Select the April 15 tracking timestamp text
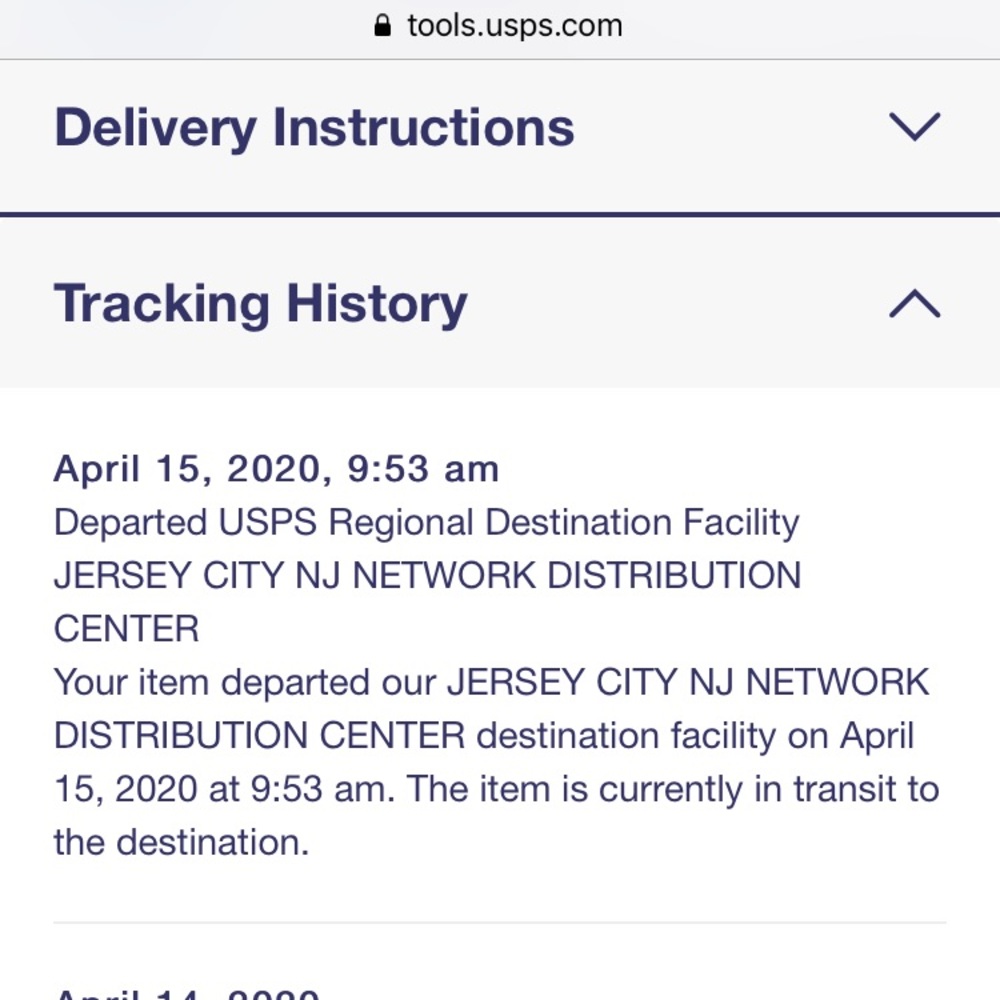 (277, 469)
